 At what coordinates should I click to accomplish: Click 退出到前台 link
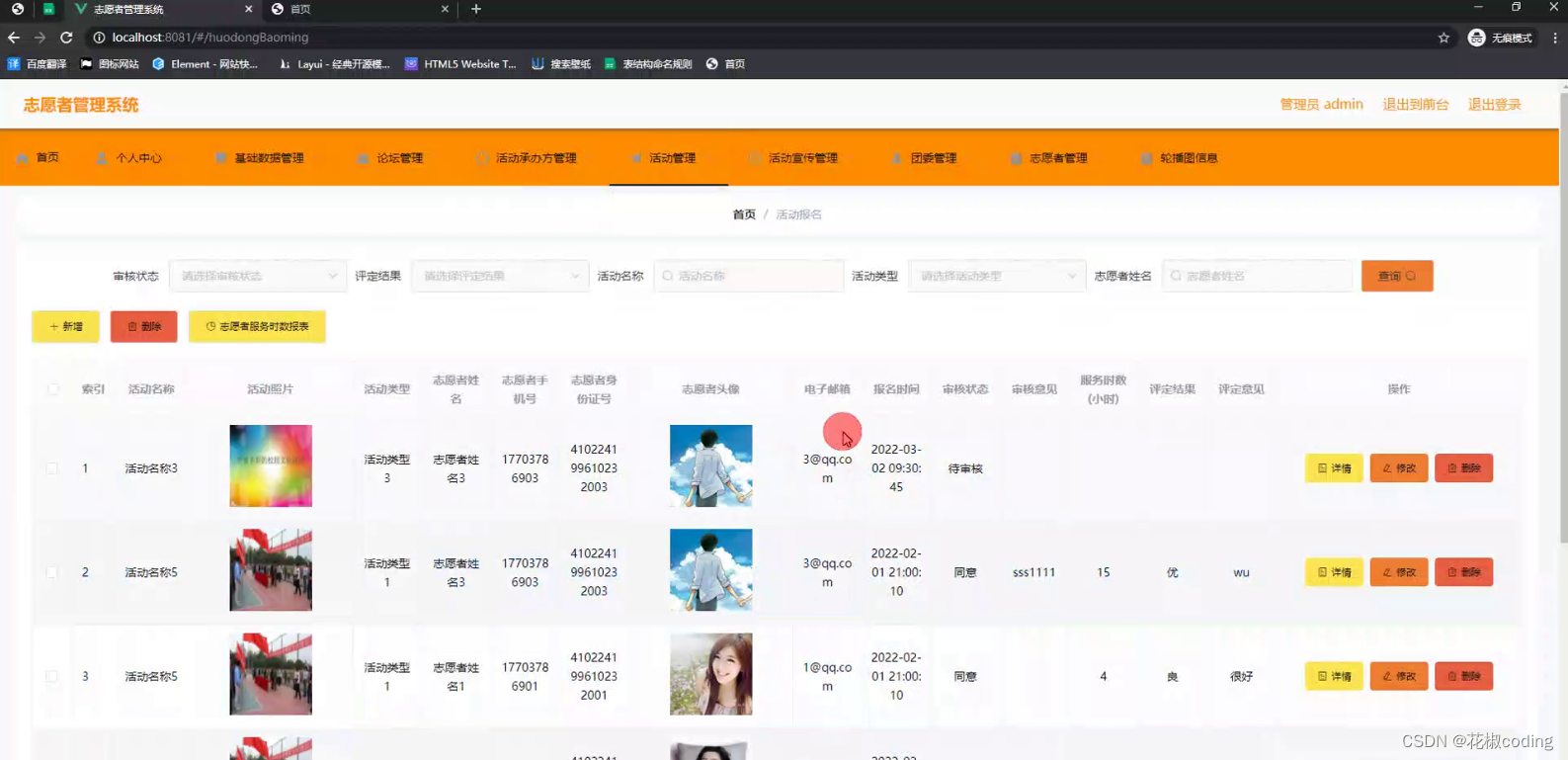pos(1415,105)
